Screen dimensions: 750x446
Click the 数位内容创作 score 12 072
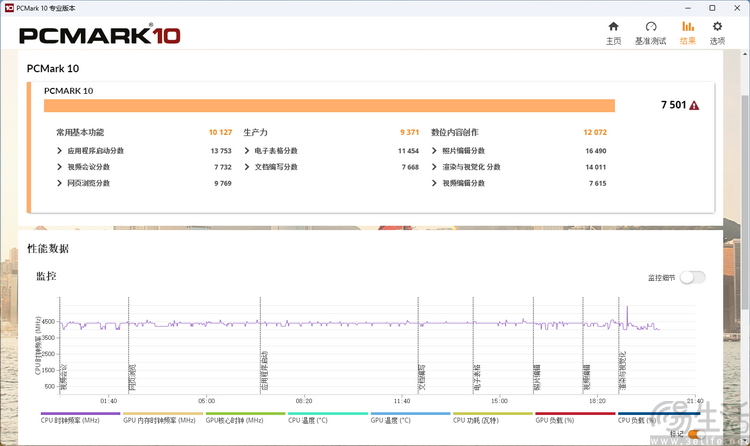coord(595,132)
